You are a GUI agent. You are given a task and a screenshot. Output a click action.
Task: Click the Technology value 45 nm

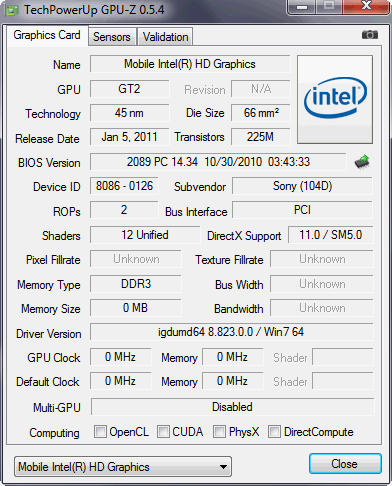[x=129, y=113]
